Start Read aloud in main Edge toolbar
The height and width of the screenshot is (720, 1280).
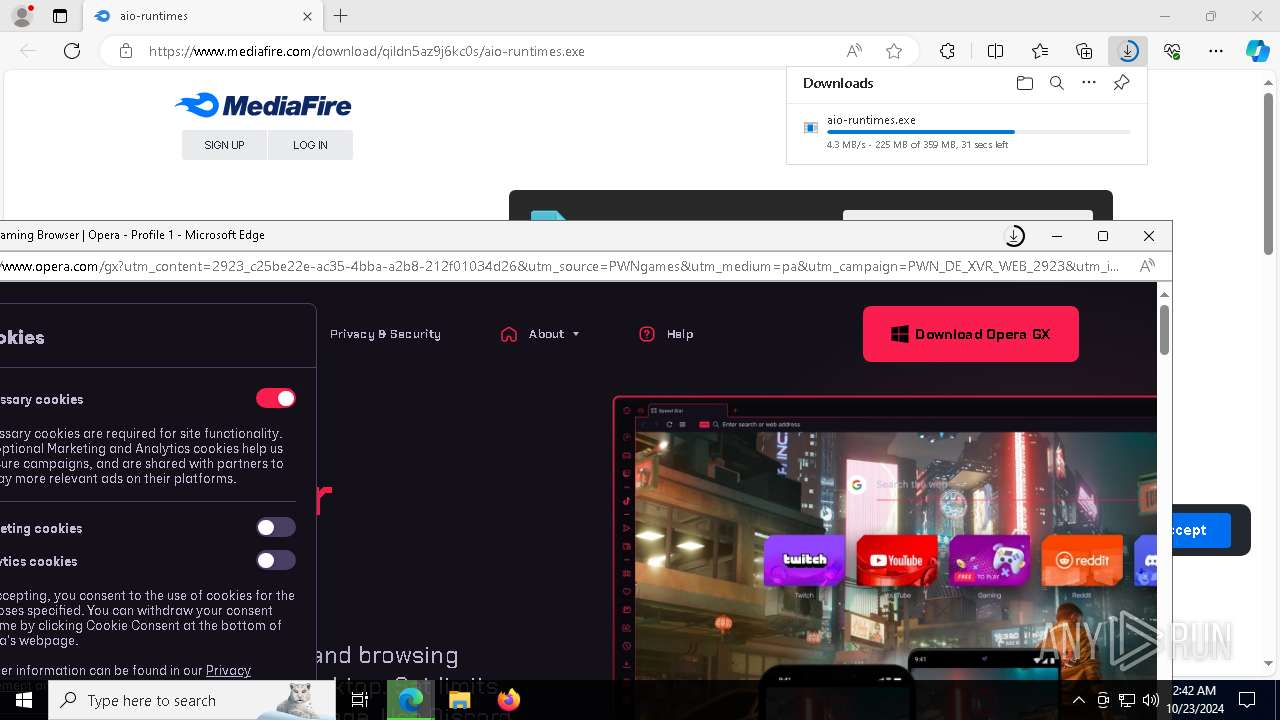(x=854, y=51)
